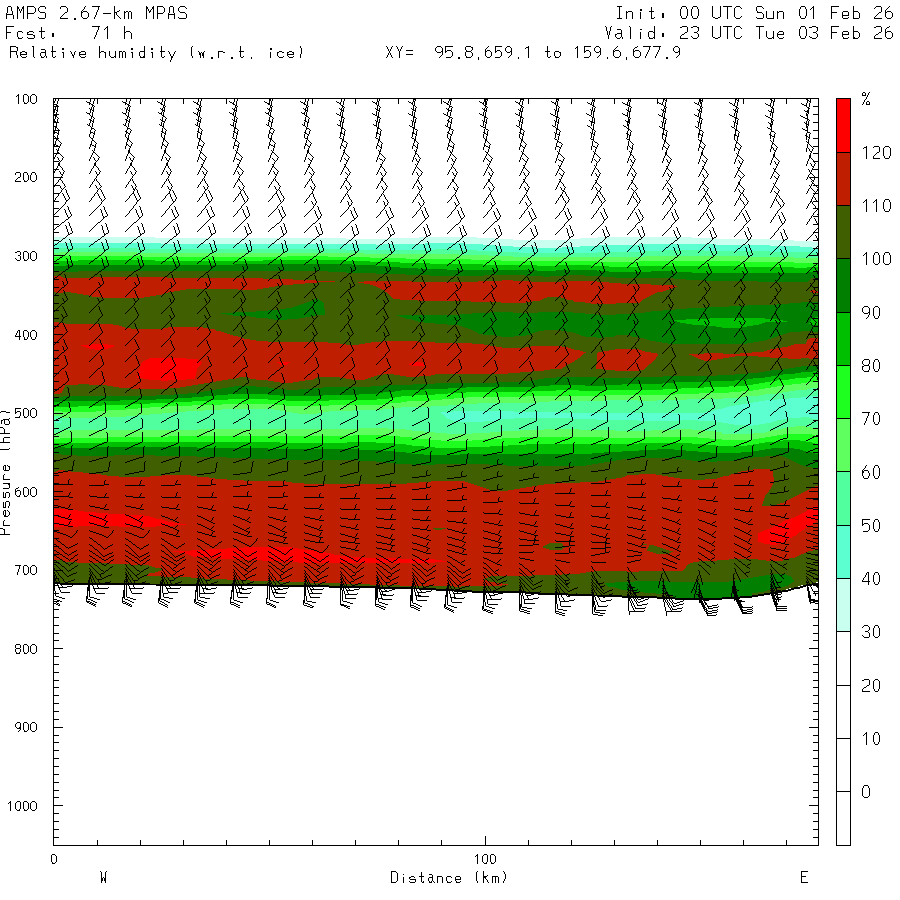The height and width of the screenshot is (900, 900).
Task: Click the colorbar label 0
Action: click(866, 792)
